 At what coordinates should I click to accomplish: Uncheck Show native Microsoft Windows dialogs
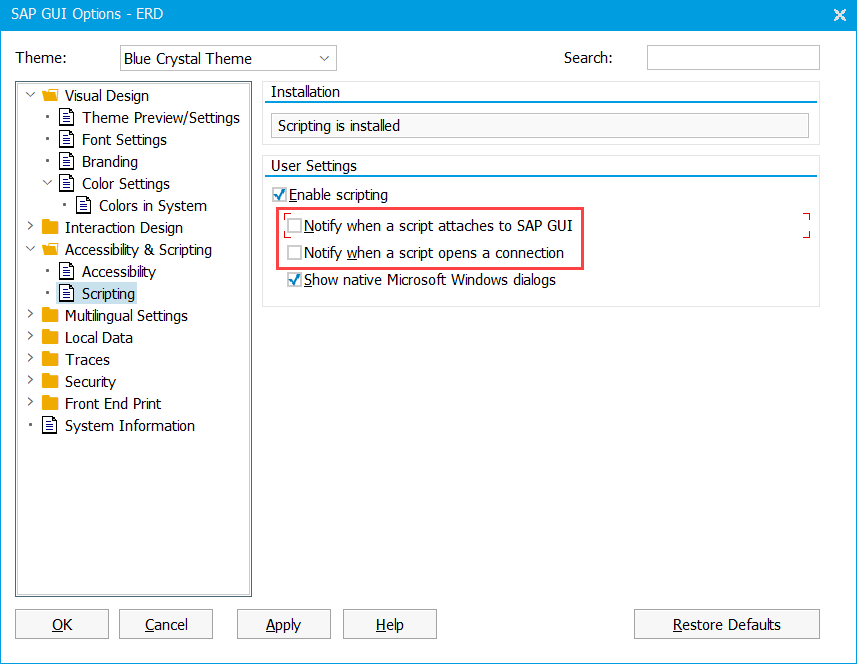(x=295, y=280)
